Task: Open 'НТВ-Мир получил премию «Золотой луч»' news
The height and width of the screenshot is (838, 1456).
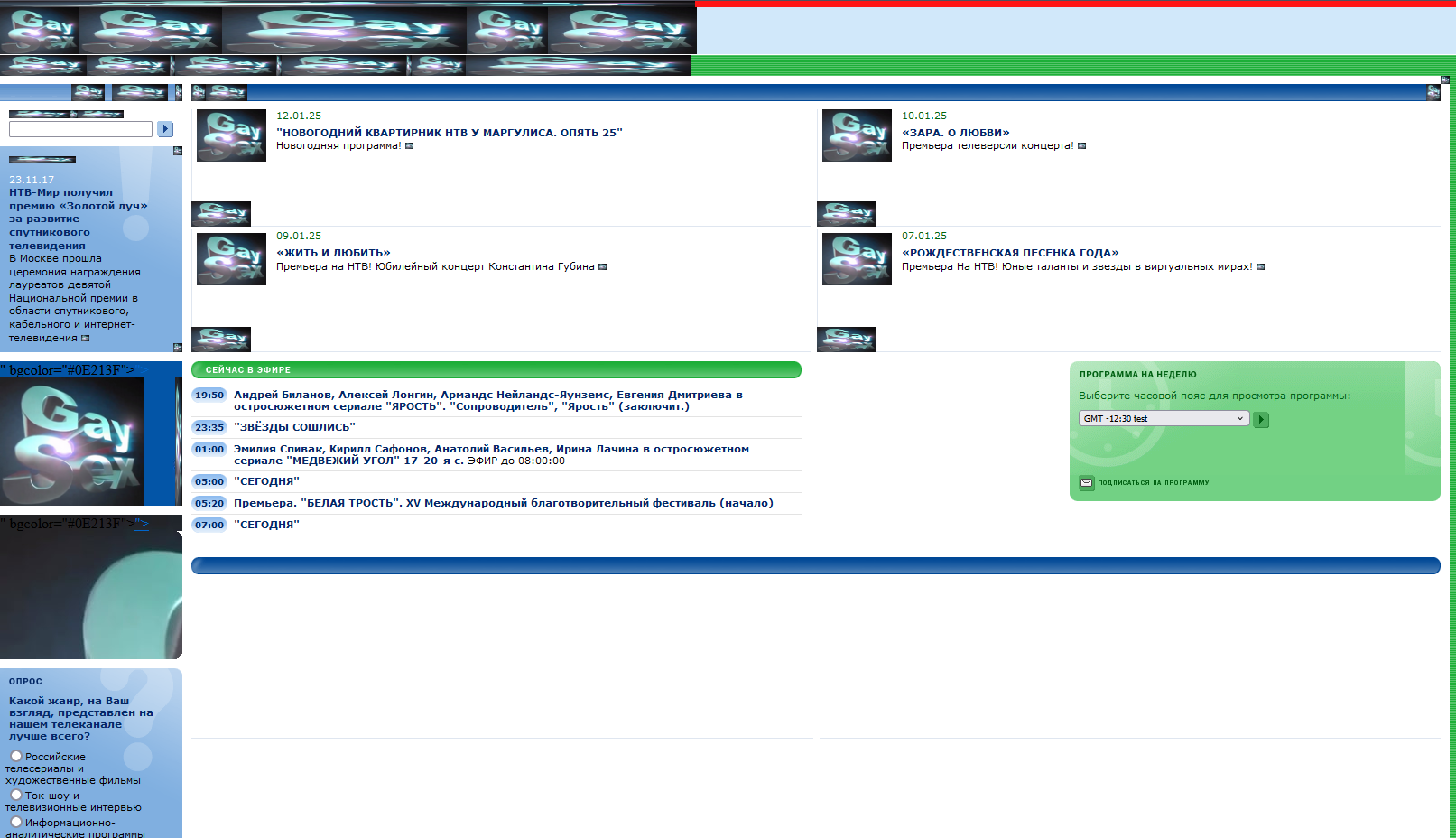Action: coord(79,219)
